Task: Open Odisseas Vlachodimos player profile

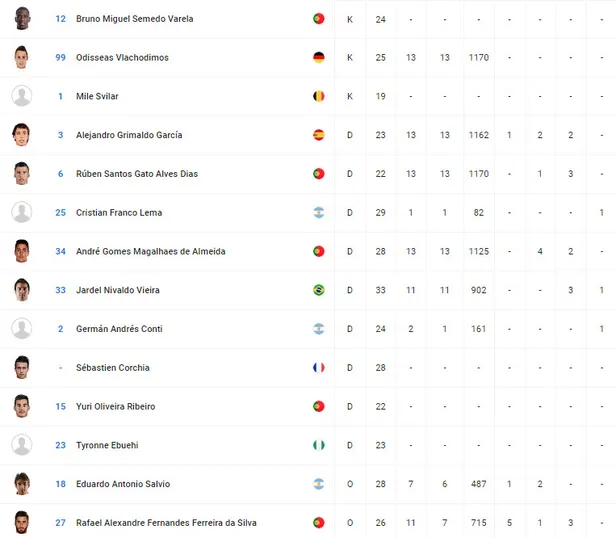Action: (122, 58)
